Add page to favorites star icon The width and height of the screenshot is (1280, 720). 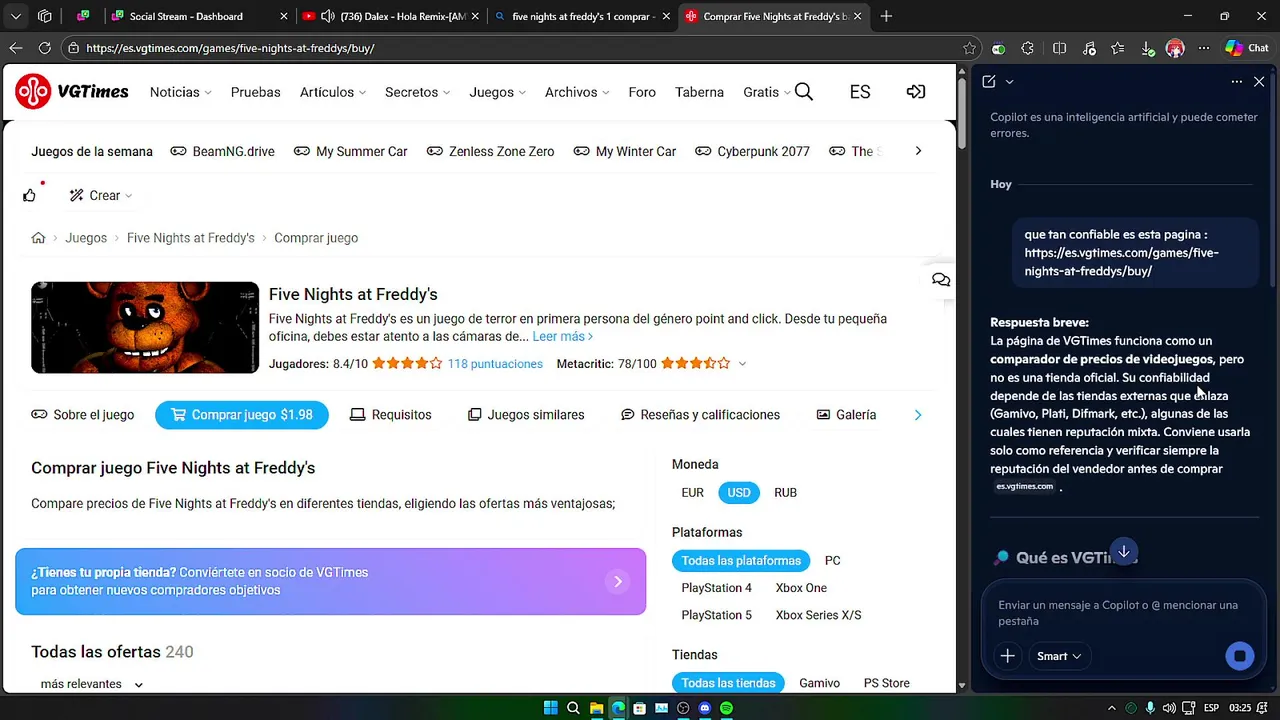coord(969,48)
